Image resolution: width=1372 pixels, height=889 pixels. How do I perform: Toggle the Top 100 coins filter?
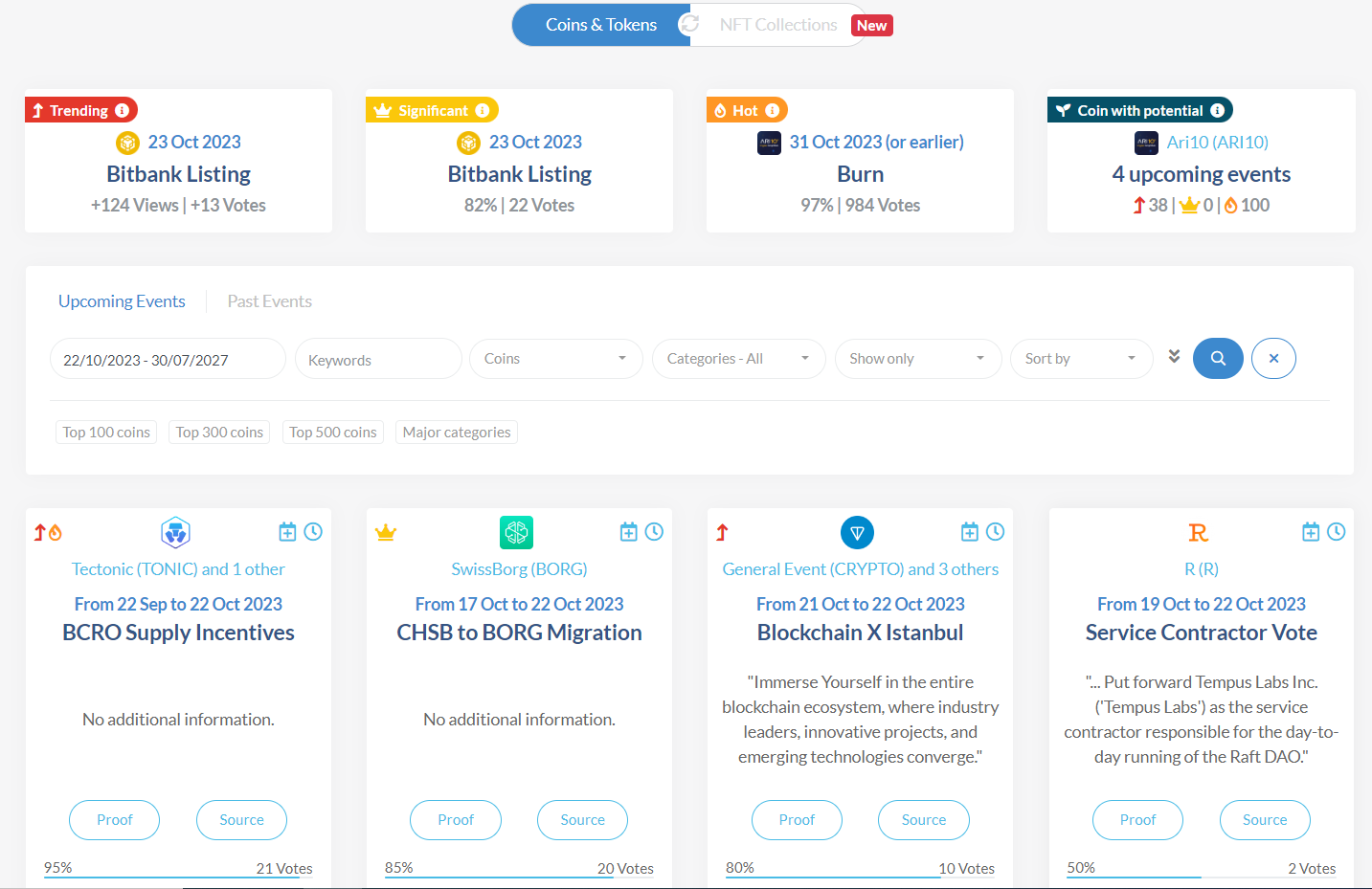tap(106, 433)
